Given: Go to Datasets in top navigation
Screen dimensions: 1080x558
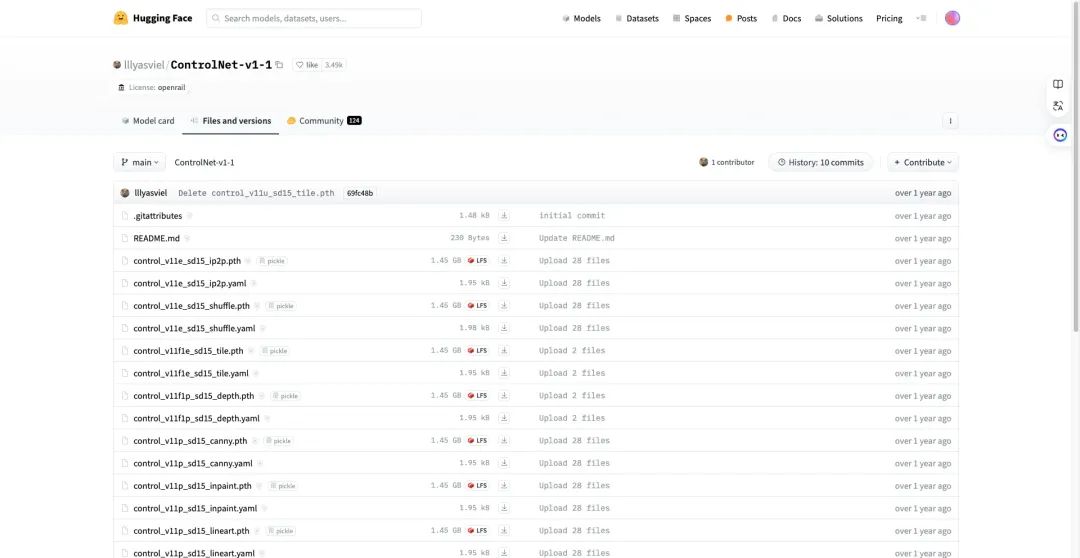Looking at the screenshot, I should coord(636,19).
